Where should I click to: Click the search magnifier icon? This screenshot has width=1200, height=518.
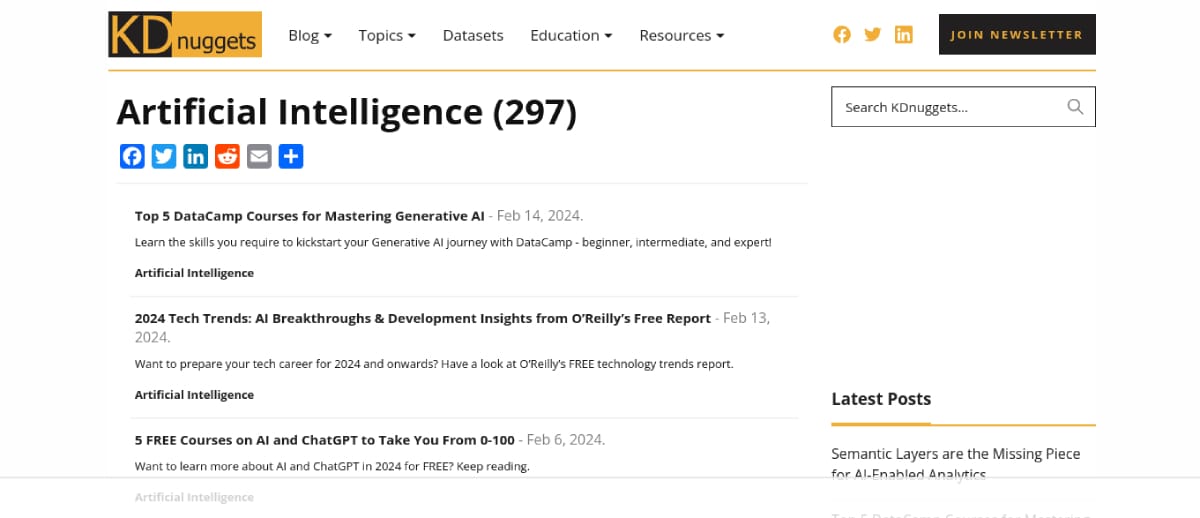tap(1075, 107)
